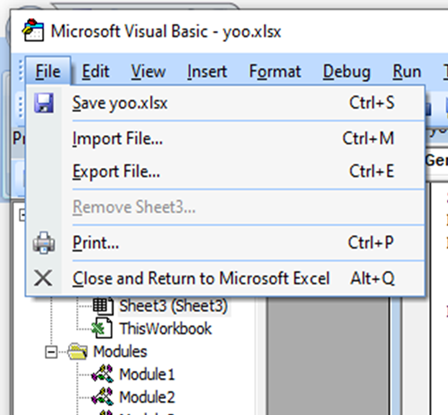Image resolution: width=448 pixels, height=415 pixels.
Task: Click the floppy disk Save icon
Action: pos(44,103)
